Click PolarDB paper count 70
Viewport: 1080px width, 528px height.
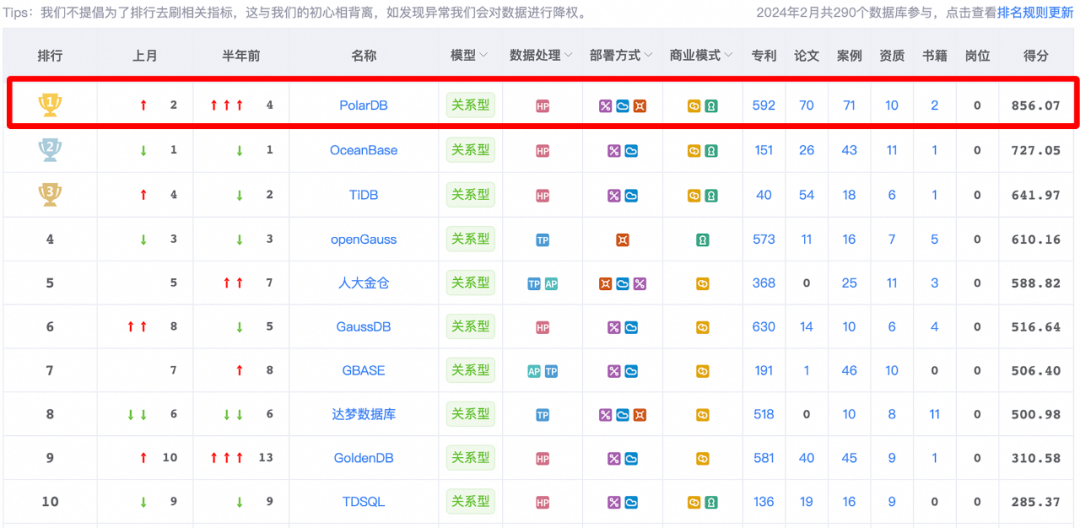point(807,105)
